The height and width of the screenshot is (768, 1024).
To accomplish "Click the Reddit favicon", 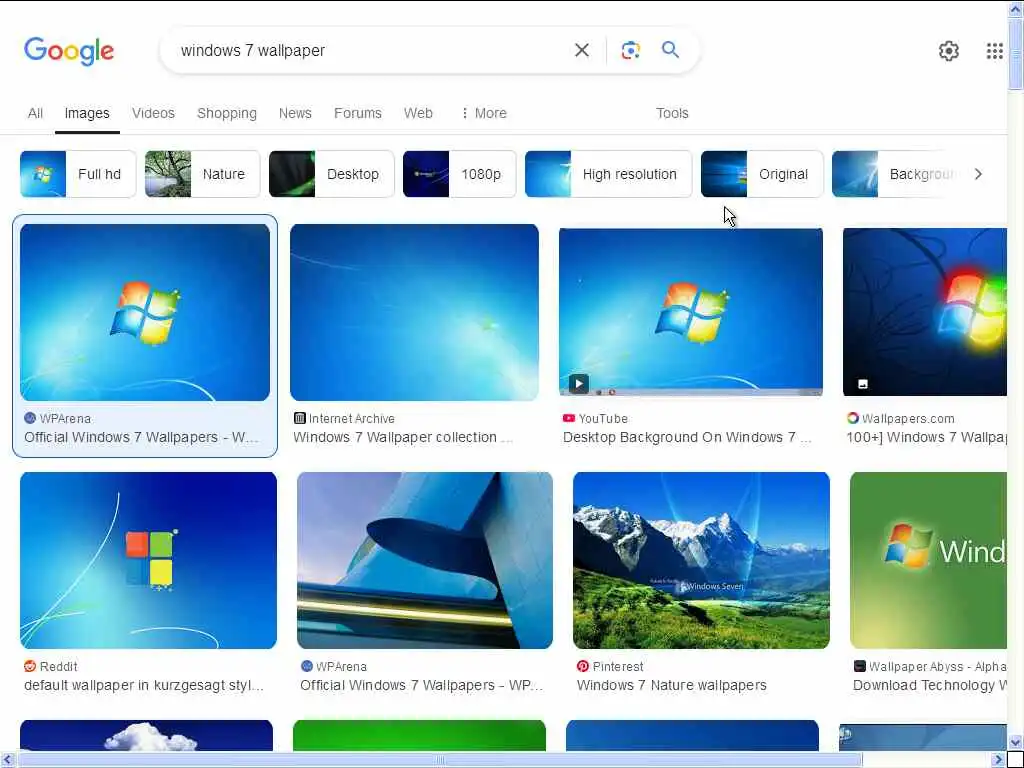I will (x=29, y=666).
